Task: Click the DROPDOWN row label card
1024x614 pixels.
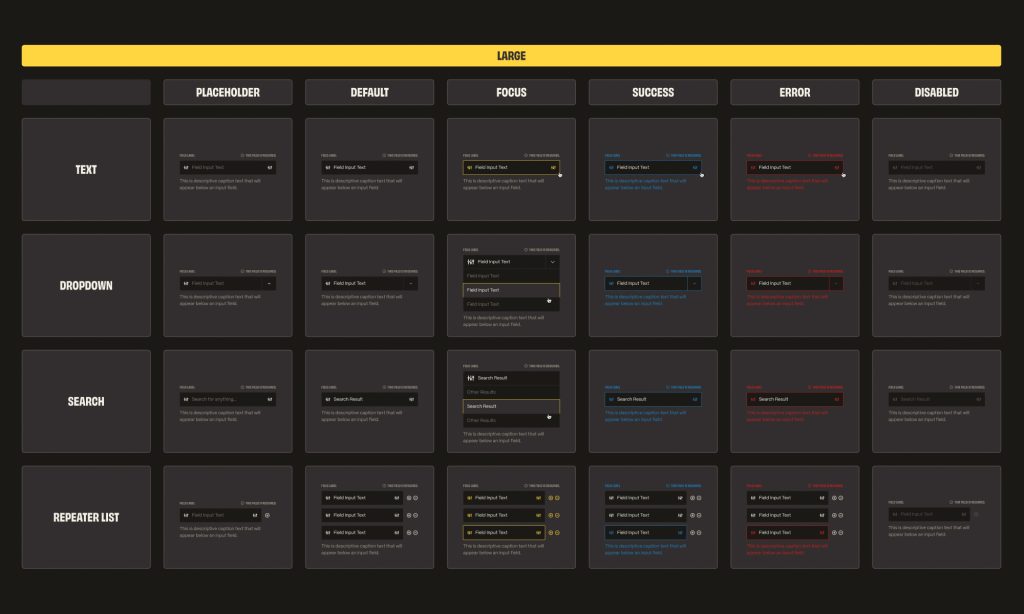Action: (86, 285)
